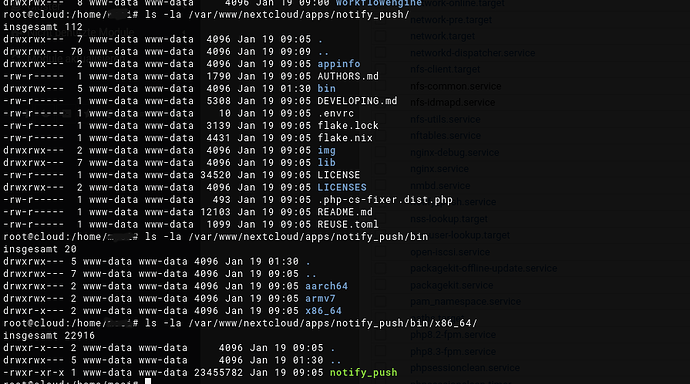Image resolution: width=690 pixels, height=384 pixels.
Task: Click the README.md filename in the listing
Action: (x=345, y=212)
